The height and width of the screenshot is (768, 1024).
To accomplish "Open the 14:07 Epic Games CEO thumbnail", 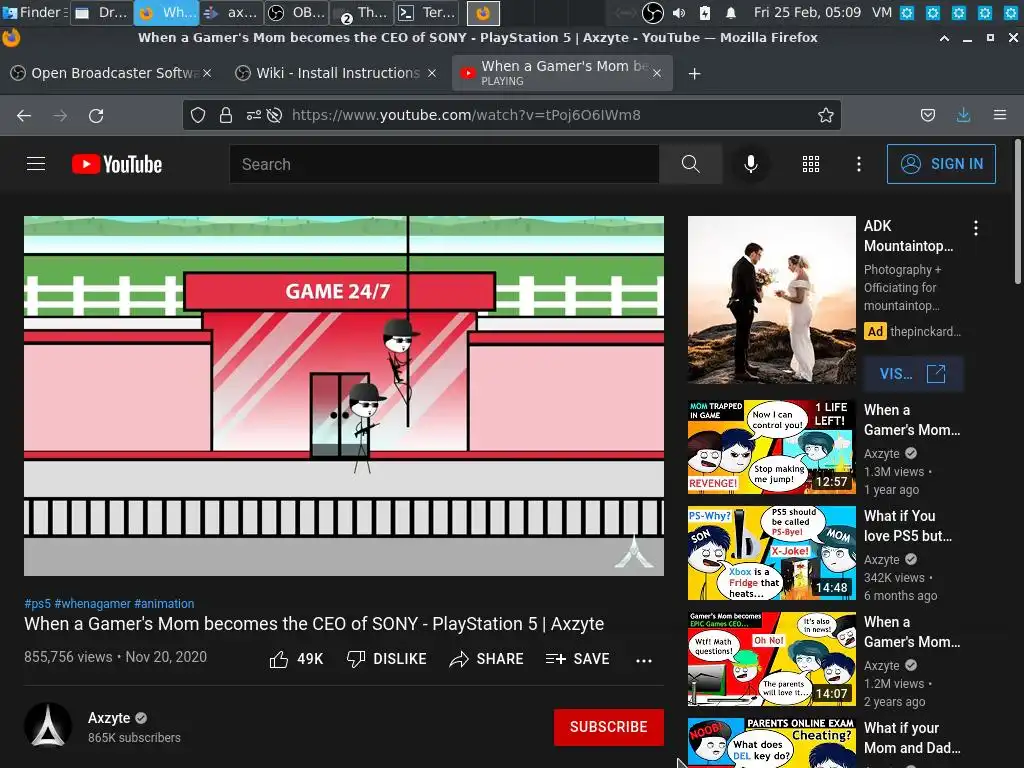I will click(771, 659).
